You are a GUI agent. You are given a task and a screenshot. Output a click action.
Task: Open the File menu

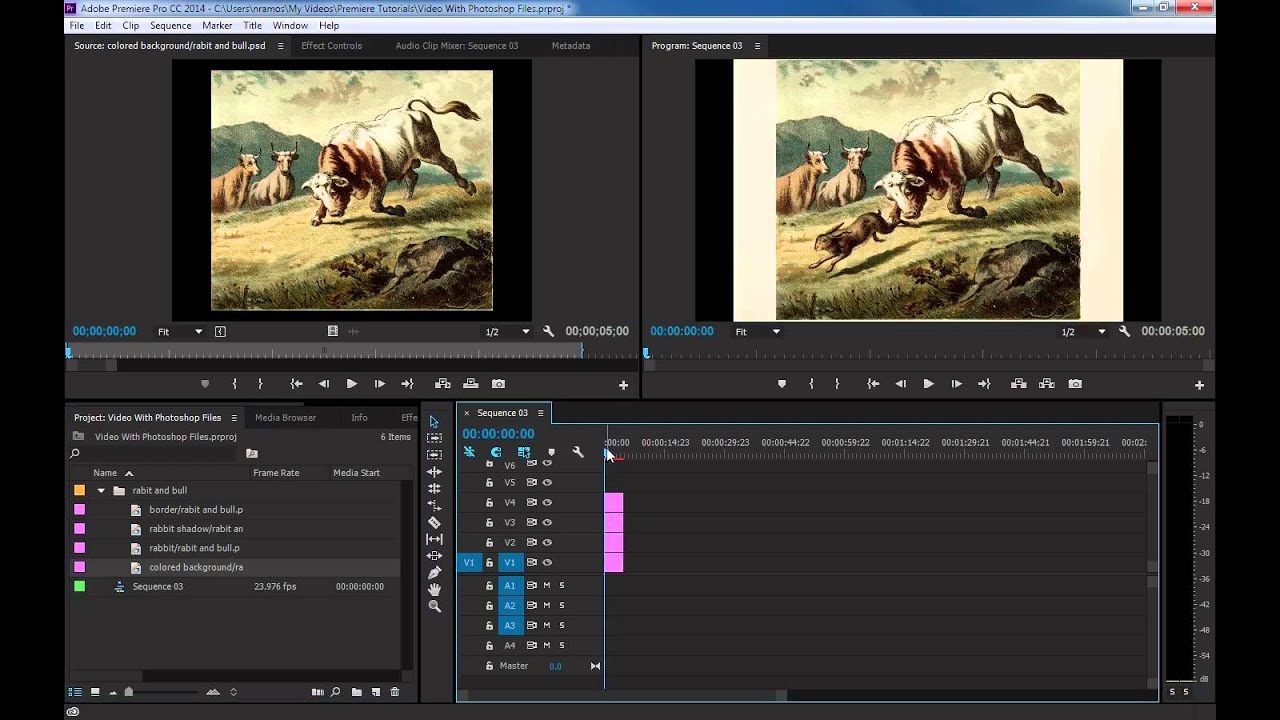(76, 25)
